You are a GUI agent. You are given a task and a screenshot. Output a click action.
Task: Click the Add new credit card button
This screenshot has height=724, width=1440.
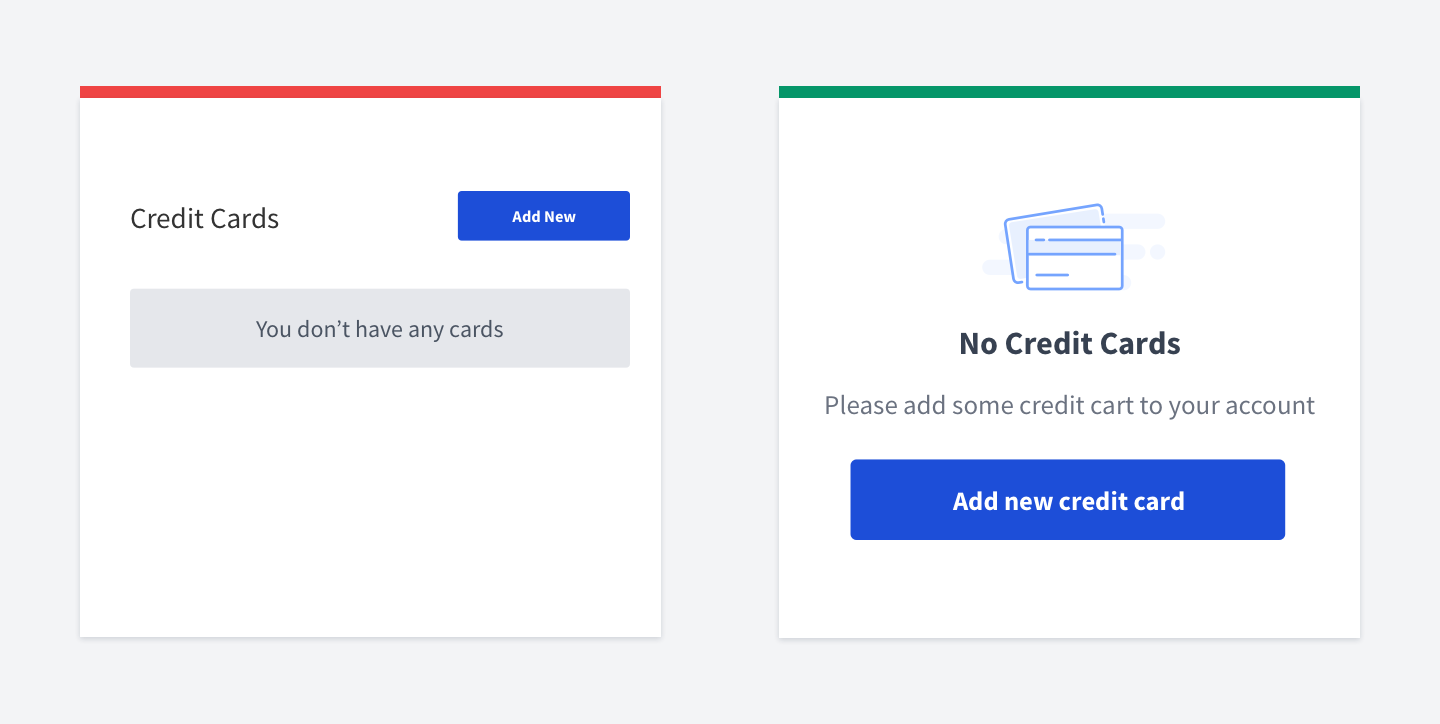(1068, 500)
